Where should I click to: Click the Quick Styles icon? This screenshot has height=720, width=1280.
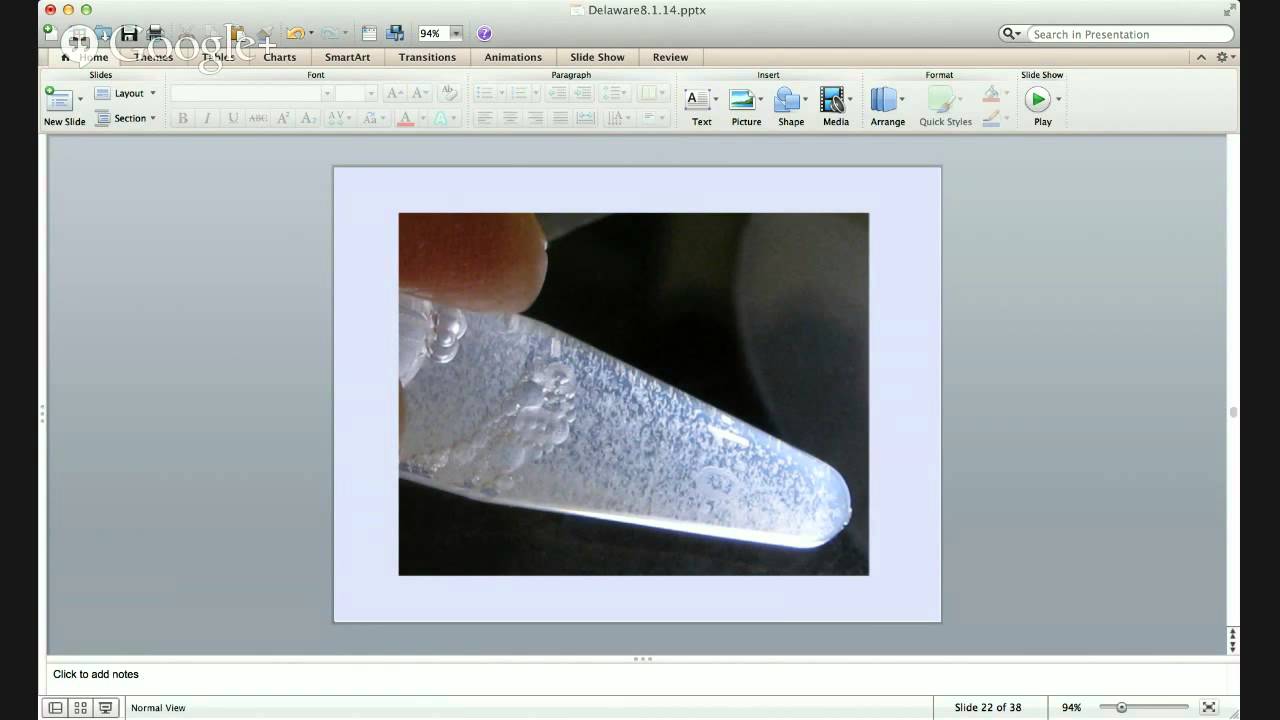941,99
